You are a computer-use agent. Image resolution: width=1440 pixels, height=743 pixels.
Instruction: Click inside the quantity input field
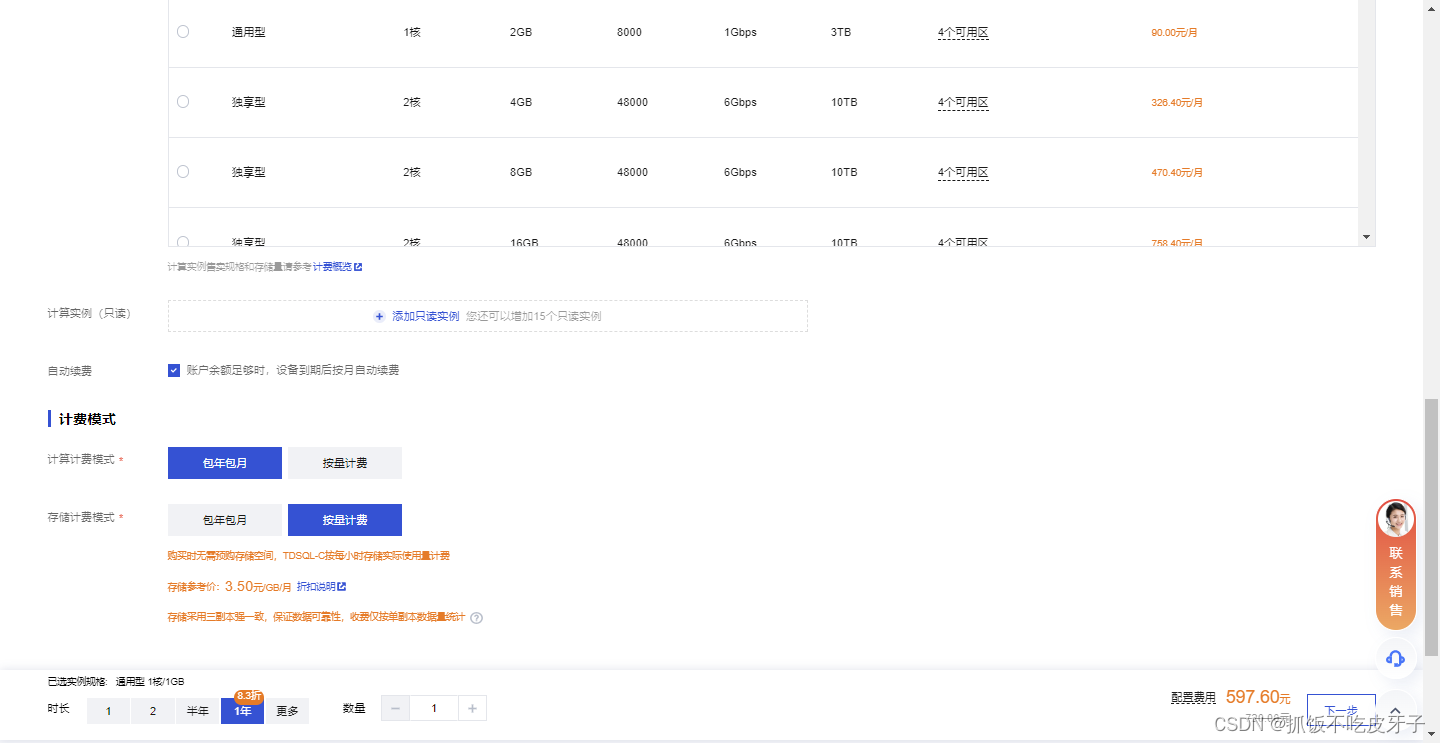coord(433,707)
